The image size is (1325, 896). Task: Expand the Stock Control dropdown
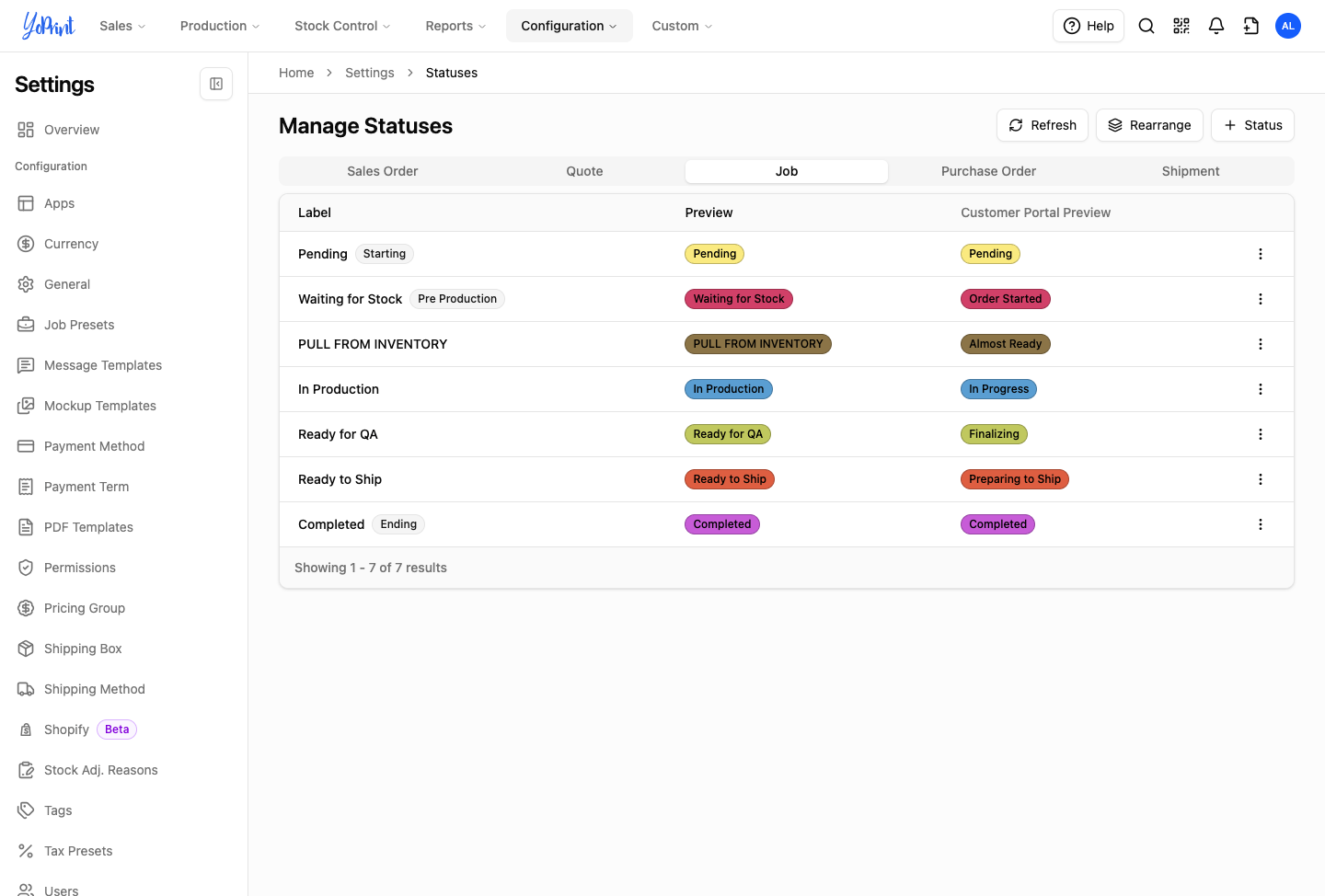(342, 26)
